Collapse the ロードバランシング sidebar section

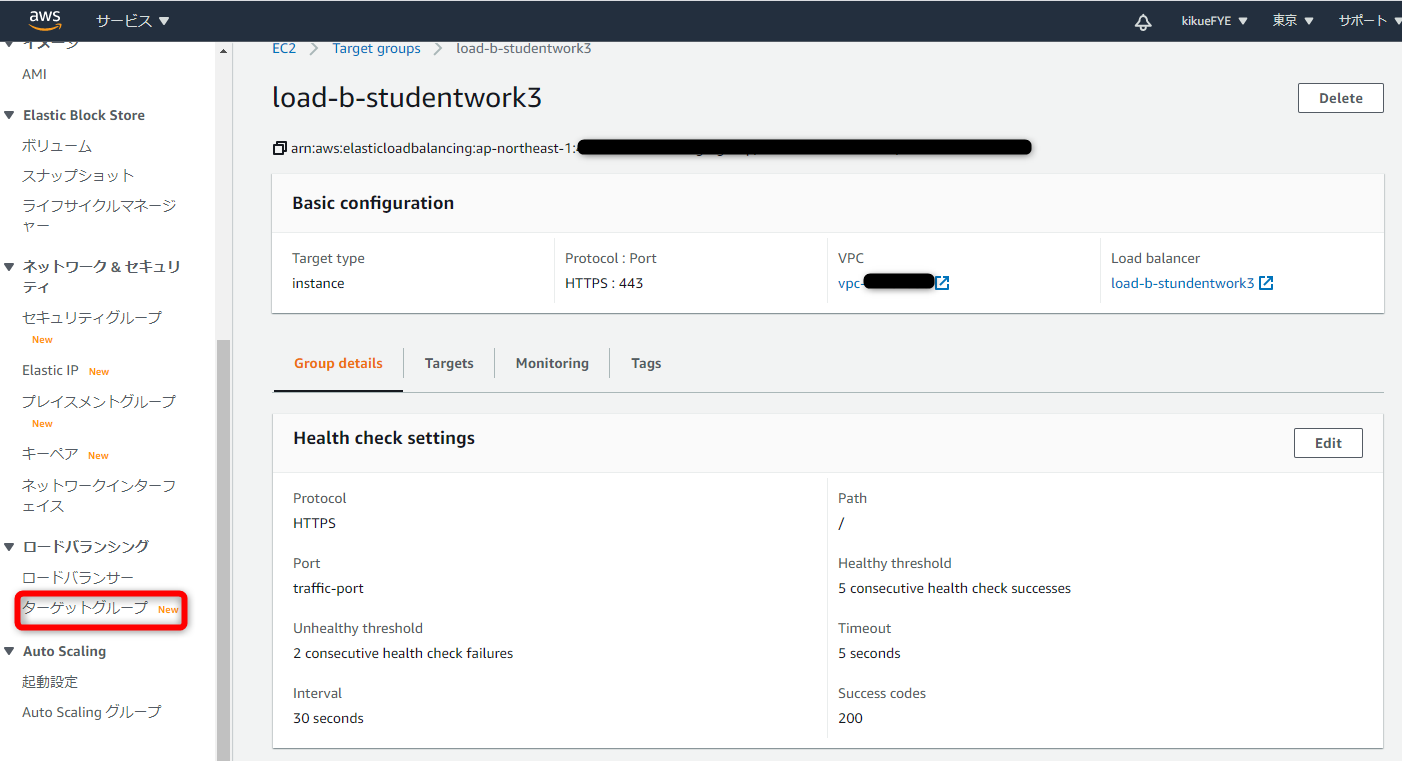10,546
